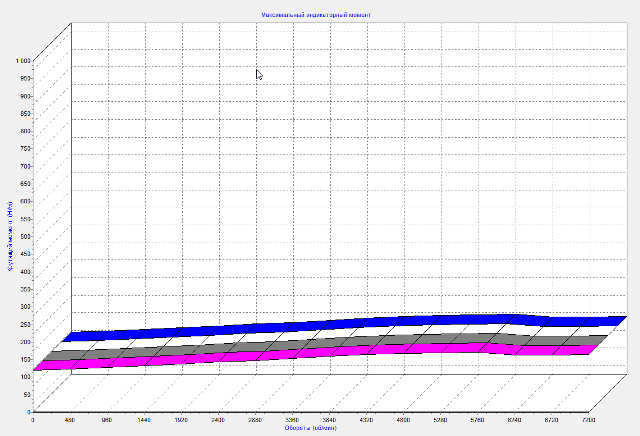Click the 480 horizontal axis label
This screenshot has height=436, width=640.
click(x=71, y=420)
